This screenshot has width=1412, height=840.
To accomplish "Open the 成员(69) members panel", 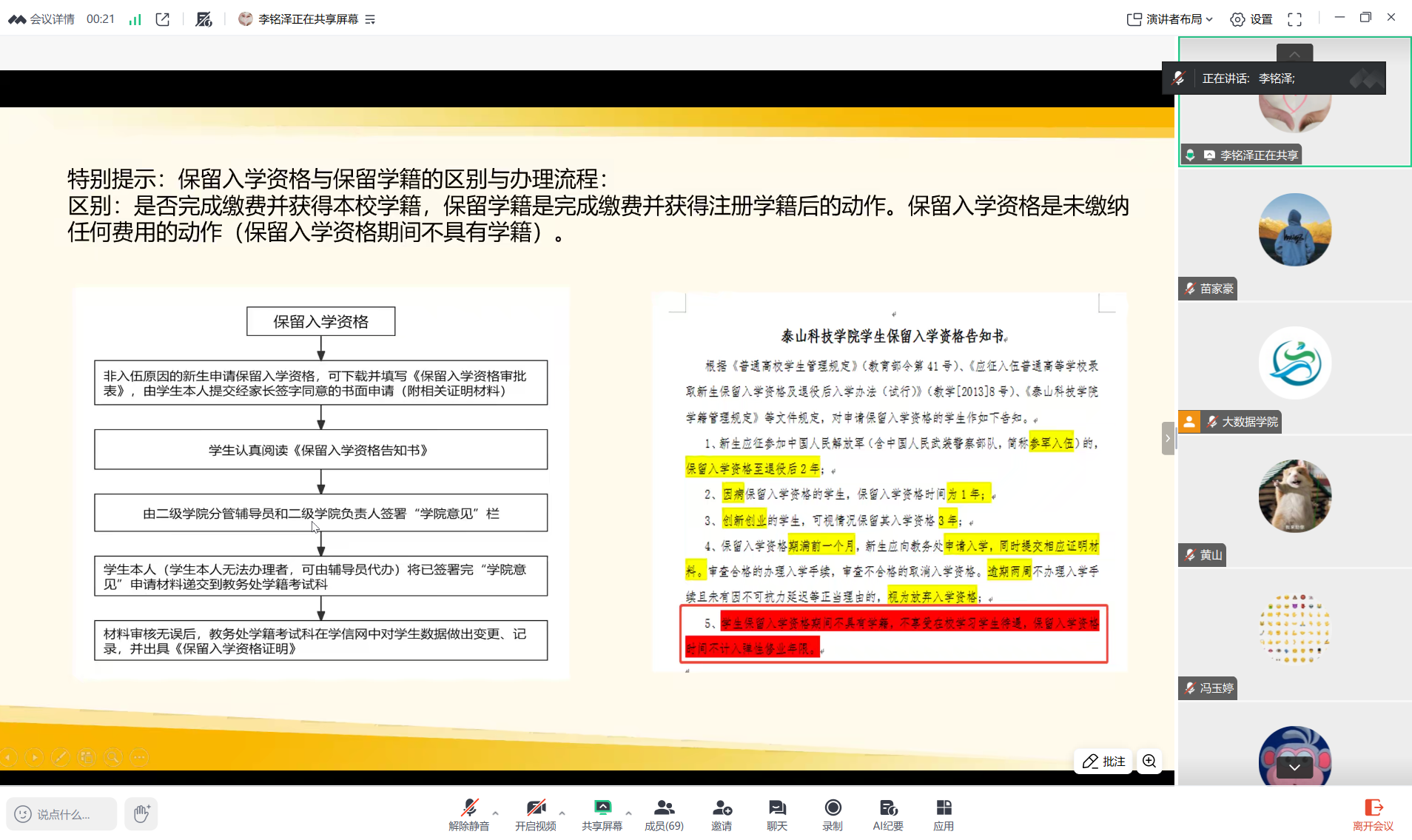I will [663, 814].
